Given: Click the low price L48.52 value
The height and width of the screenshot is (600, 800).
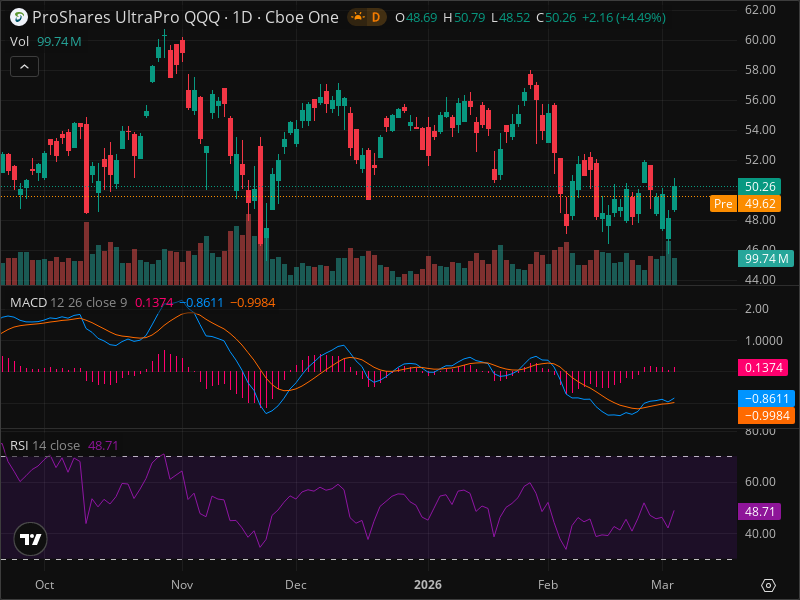Looking at the screenshot, I should (510, 18).
